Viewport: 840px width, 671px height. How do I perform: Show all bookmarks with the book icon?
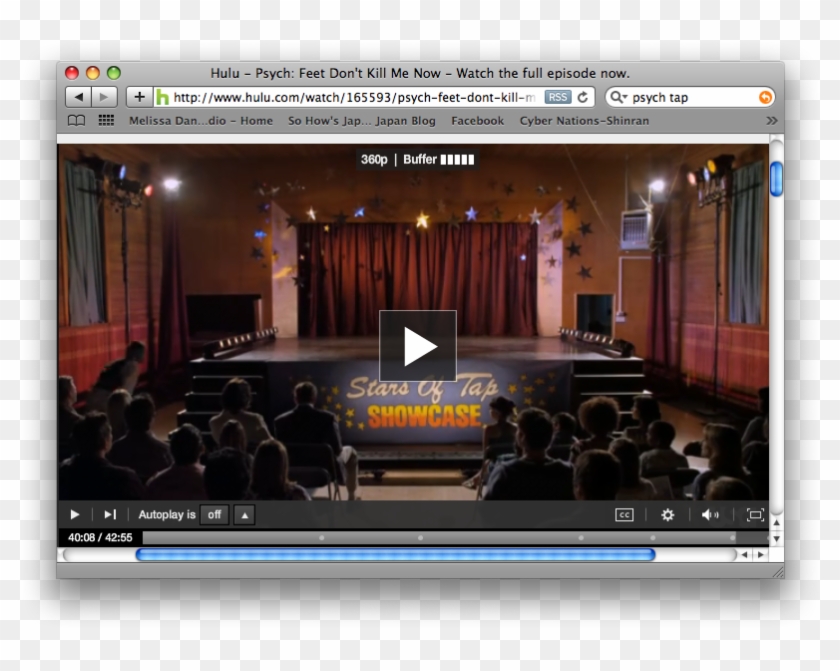(76, 120)
